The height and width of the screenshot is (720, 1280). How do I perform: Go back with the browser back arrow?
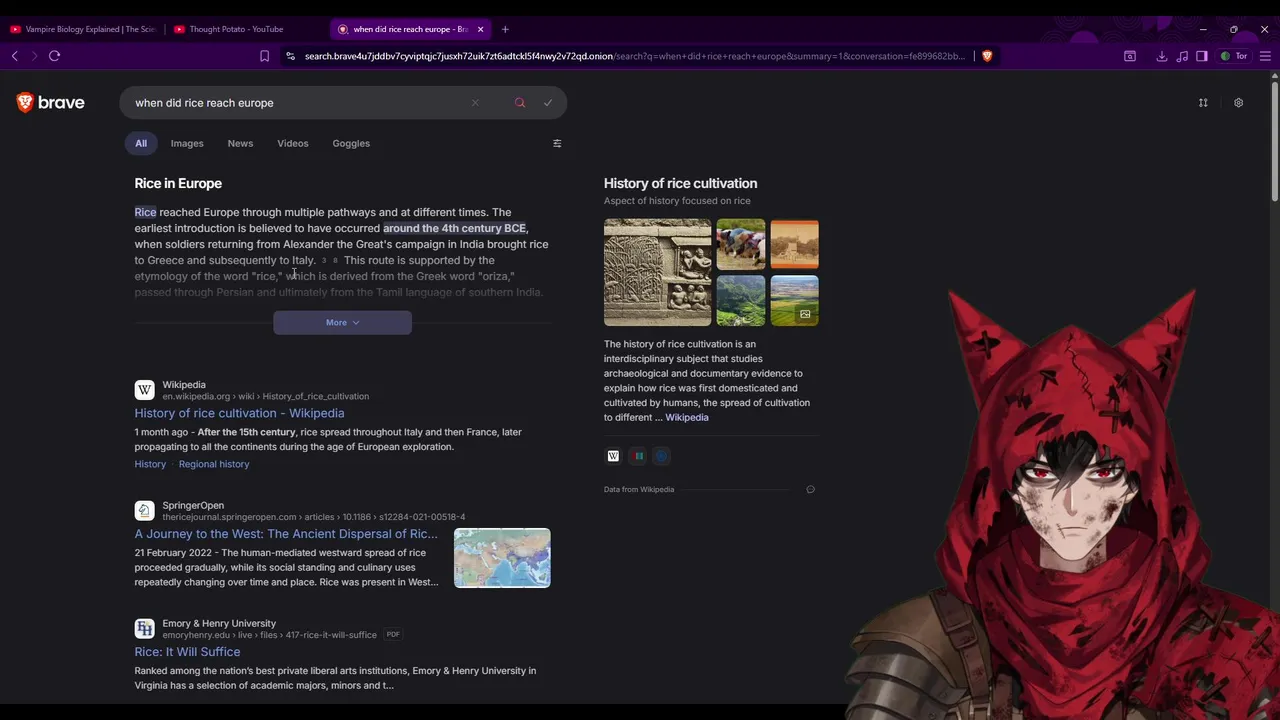(x=15, y=56)
